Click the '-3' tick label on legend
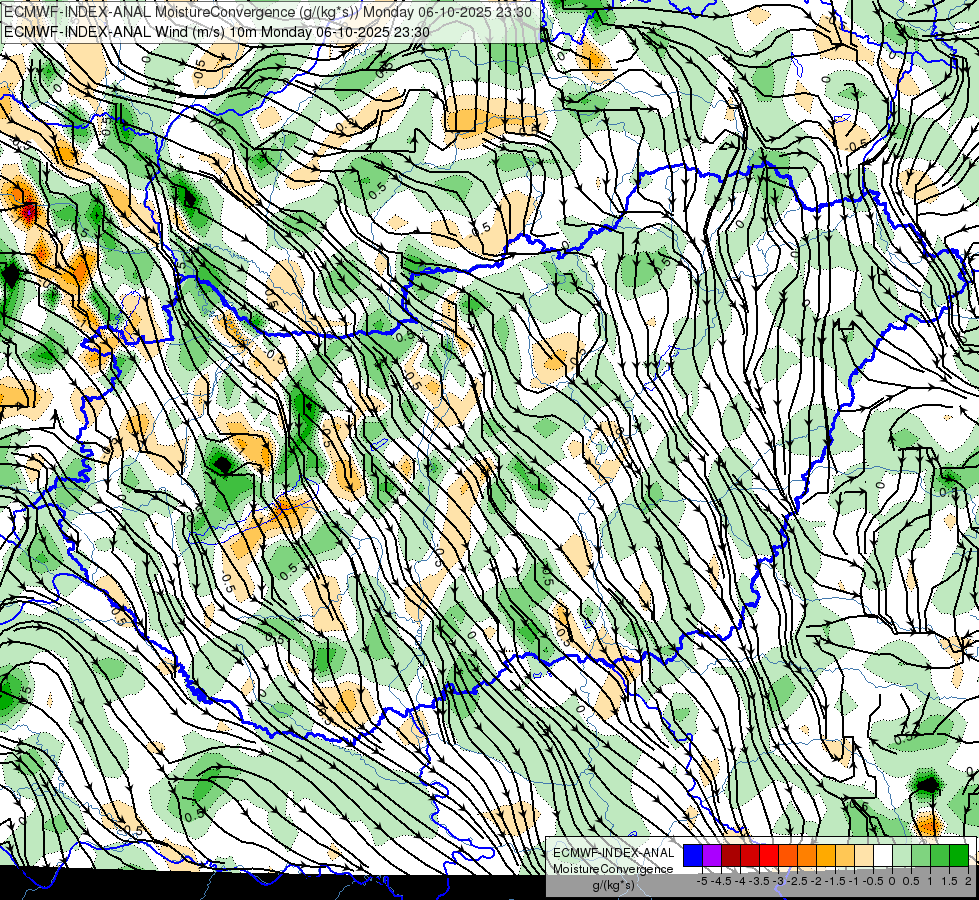The width and height of the screenshot is (979, 900). [779, 881]
